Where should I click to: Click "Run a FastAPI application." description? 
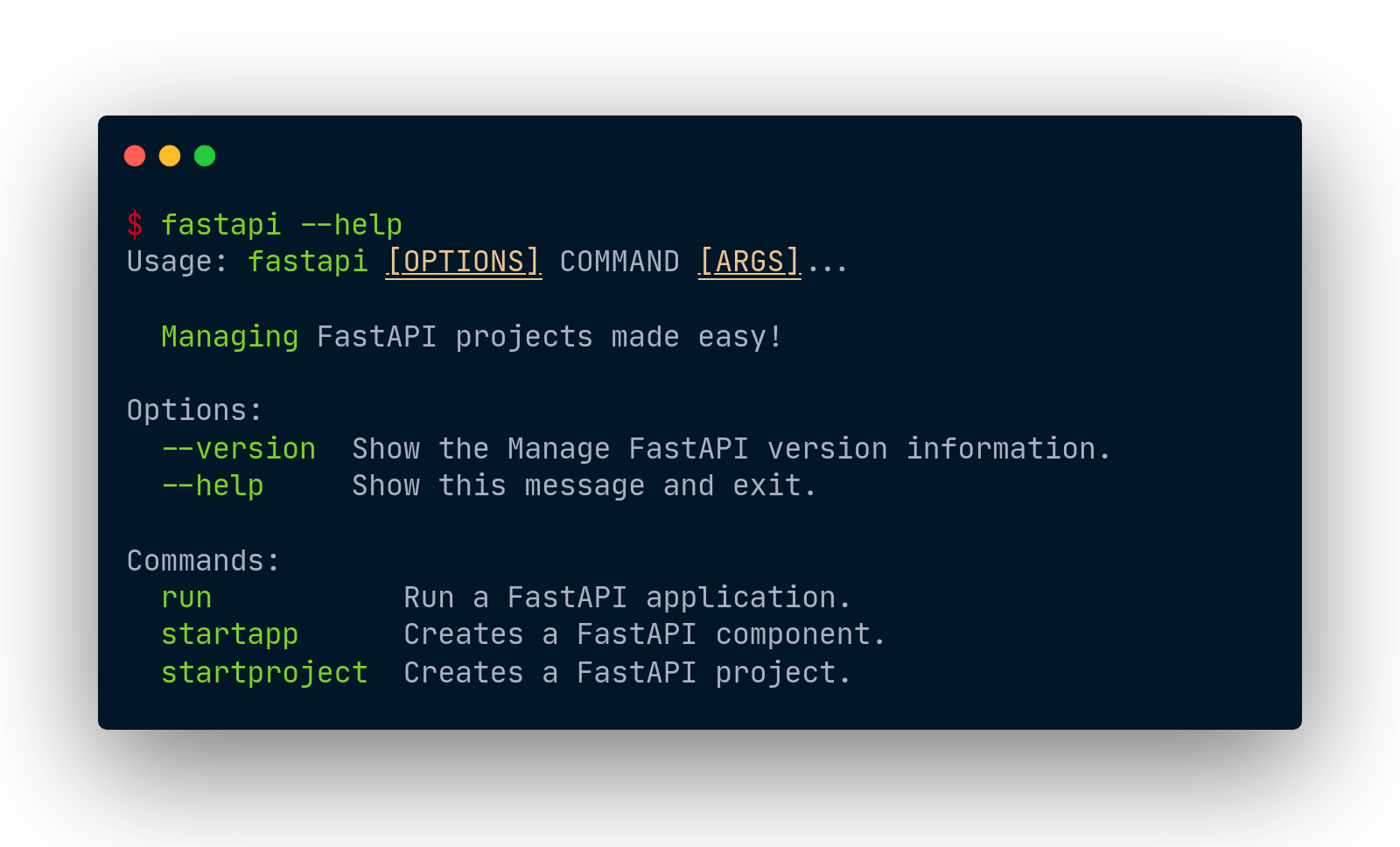(x=626, y=598)
